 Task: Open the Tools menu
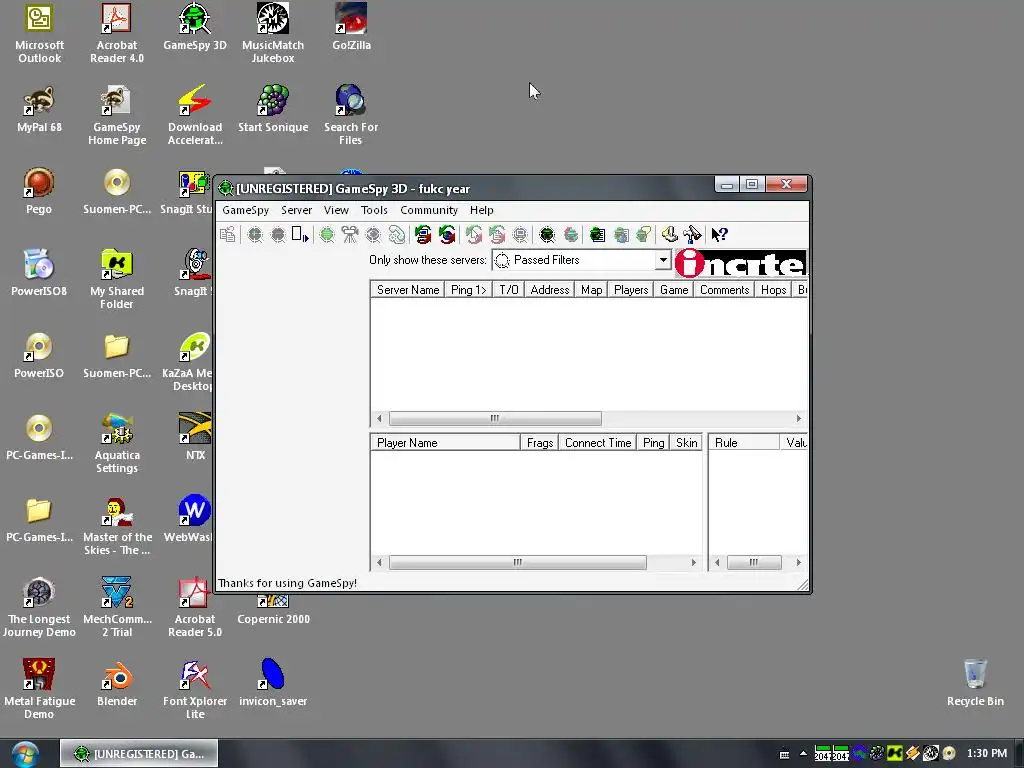(374, 210)
